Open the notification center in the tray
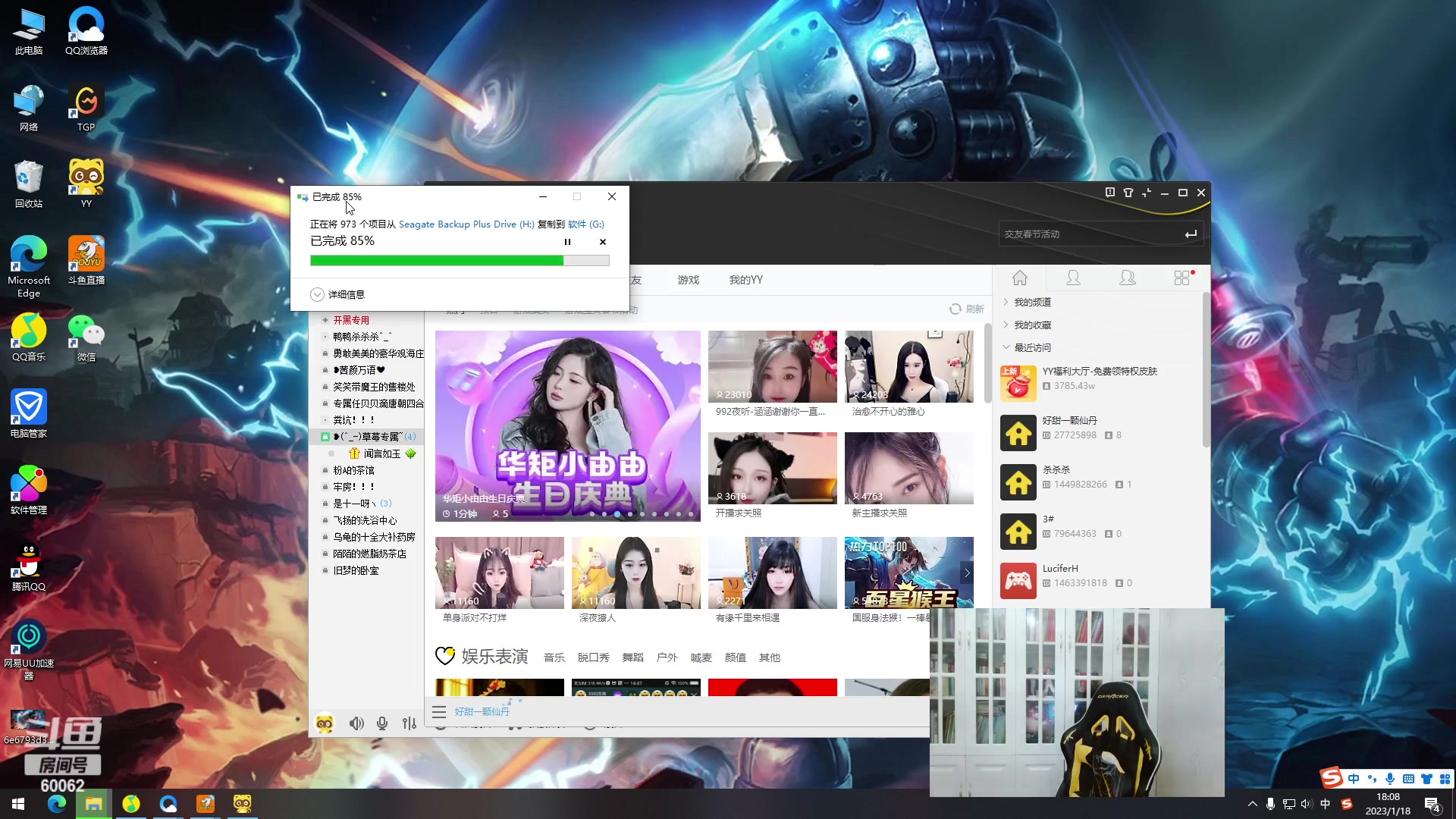The image size is (1456, 819). click(1432, 805)
